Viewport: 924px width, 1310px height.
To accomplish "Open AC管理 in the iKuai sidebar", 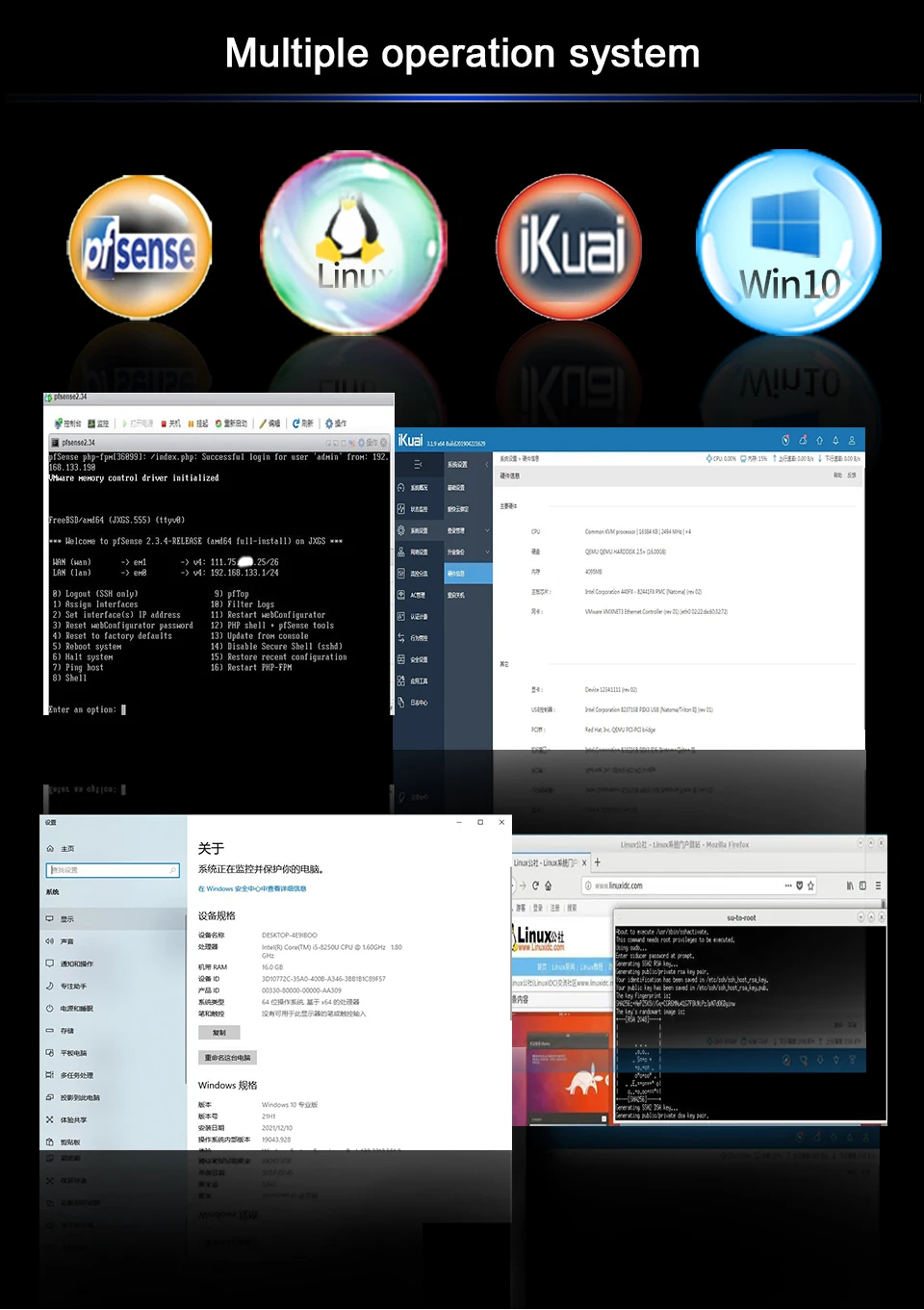I will (x=419, y=595).
